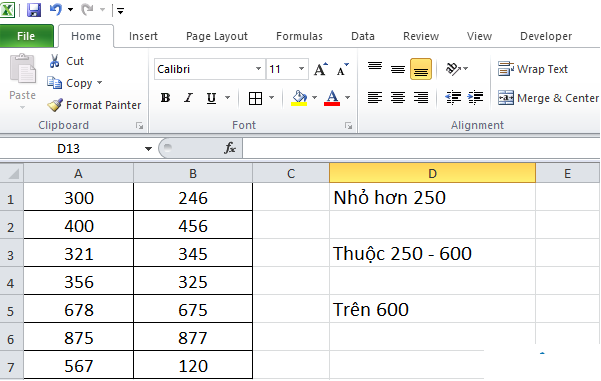Apply the yellow fill color bucket

(299, 98)
